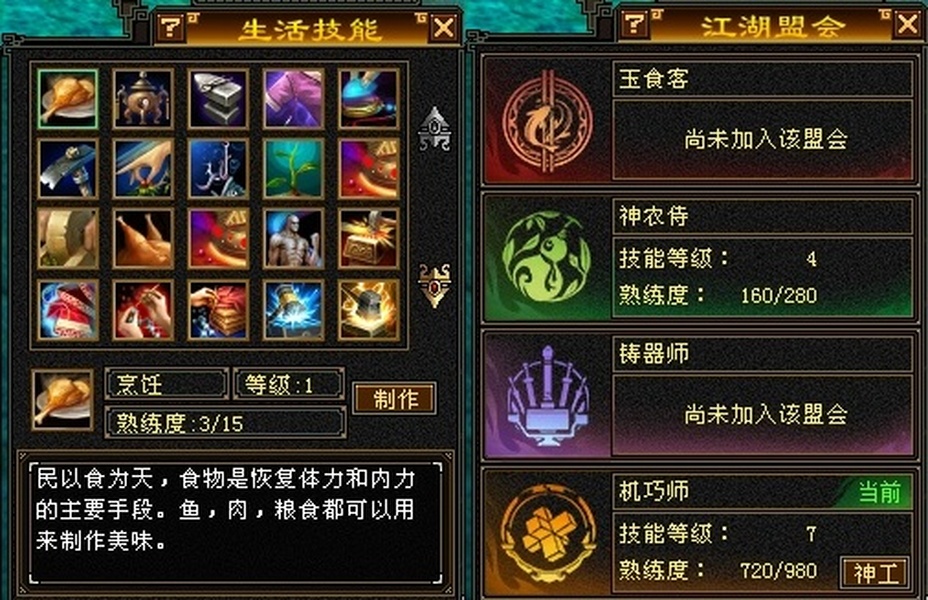The height and width of the screenshot is (600, 928).
Task: Open help for 生活技能 panel
Action: click(x=170, y=27)
